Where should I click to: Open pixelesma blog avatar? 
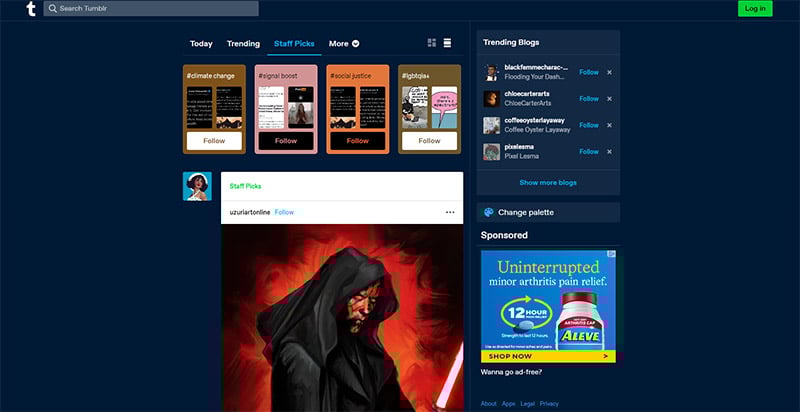click(491, 152)
